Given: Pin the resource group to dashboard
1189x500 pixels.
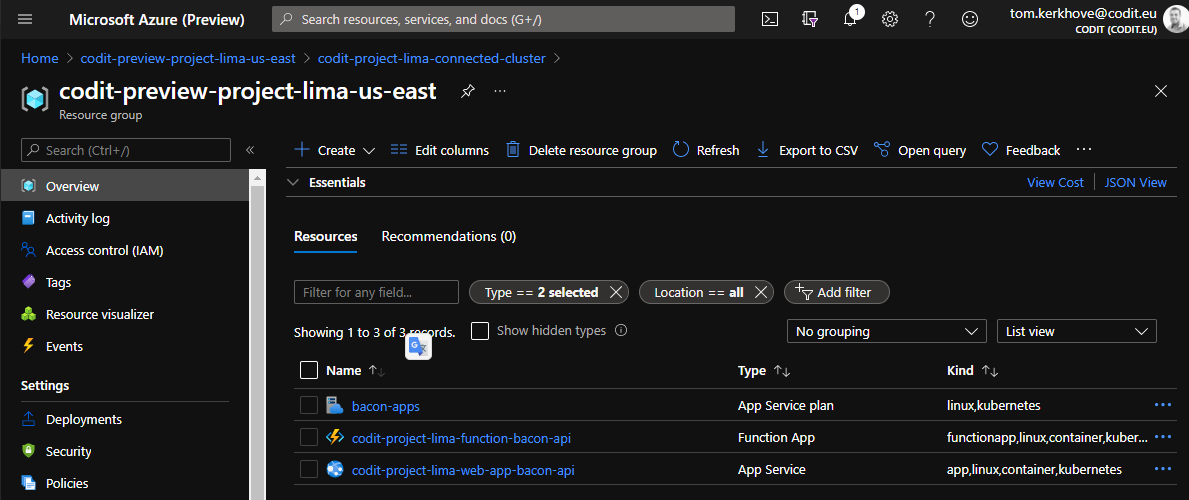Looking at the screenshot, I should click(x=468, y=91).
